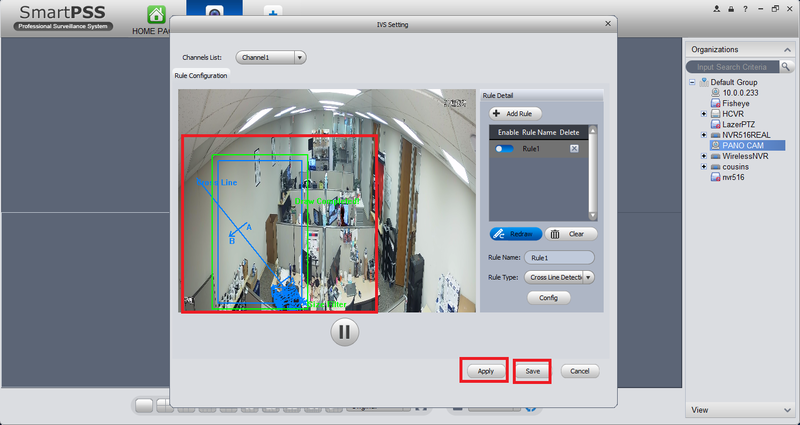Click the rule list scroll down arrow

tap(592, 216)
